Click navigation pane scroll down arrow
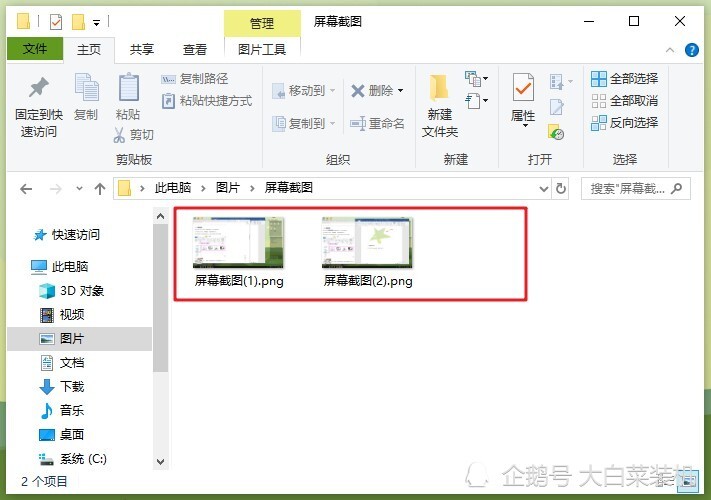Screen dimensions: 711x500 [161, 462]
